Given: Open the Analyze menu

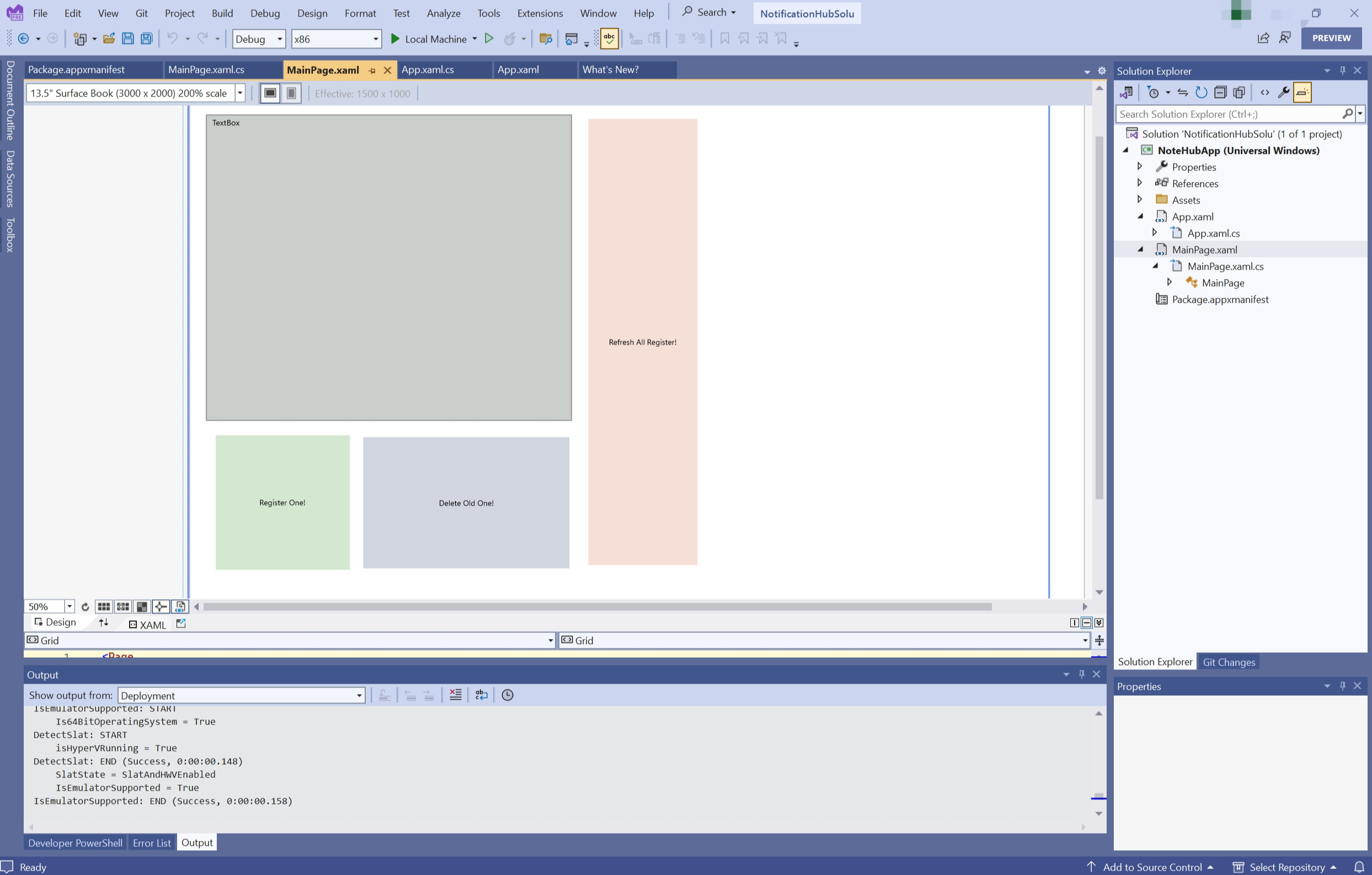Looking at the screenshot, I should [444, 13].
